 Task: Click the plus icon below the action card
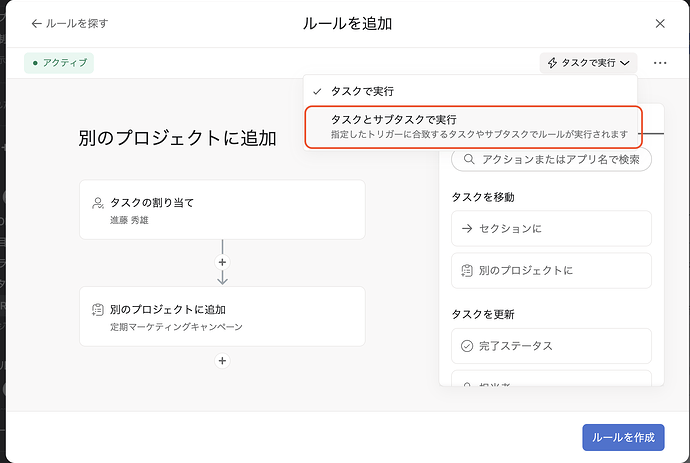pyautogui.click(x=222, y=360)
